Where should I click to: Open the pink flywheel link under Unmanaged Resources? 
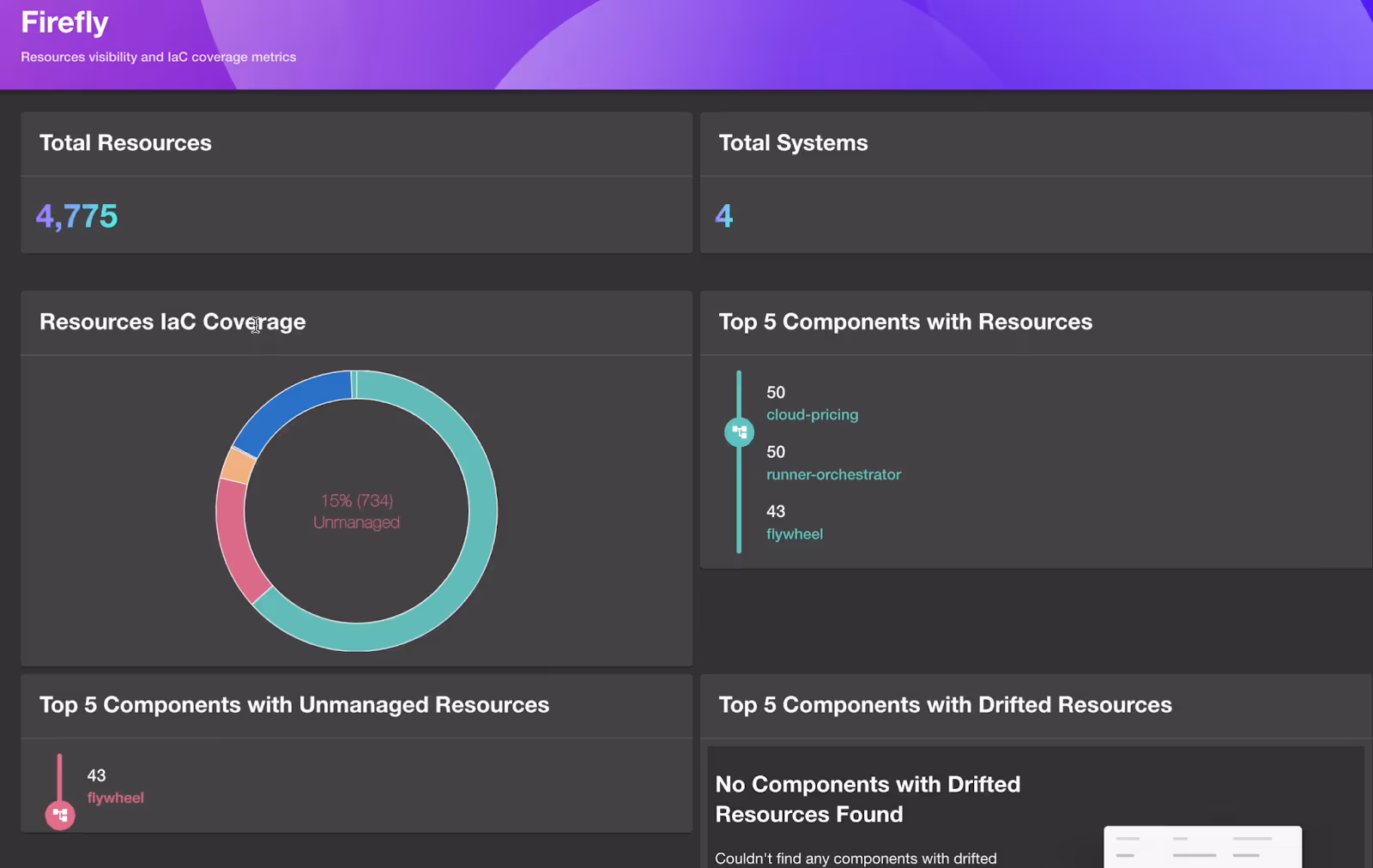[x=115, y=798]
